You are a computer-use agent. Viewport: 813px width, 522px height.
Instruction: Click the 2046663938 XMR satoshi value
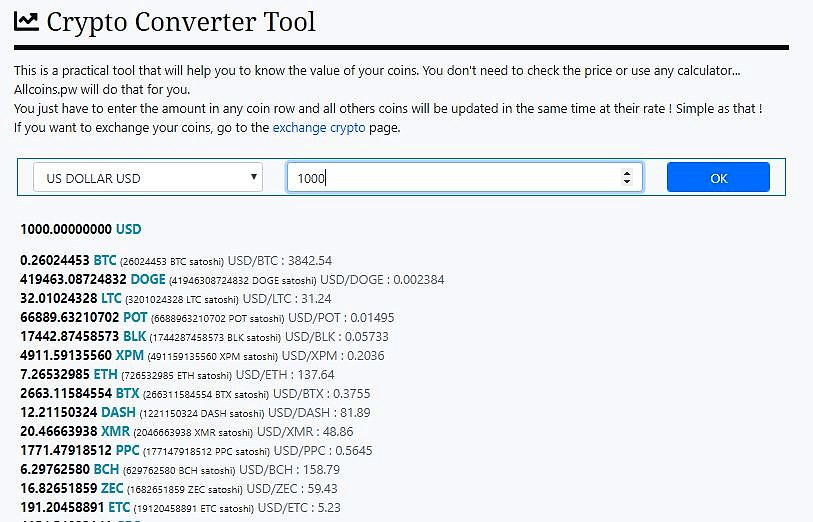tap(193, 433)
